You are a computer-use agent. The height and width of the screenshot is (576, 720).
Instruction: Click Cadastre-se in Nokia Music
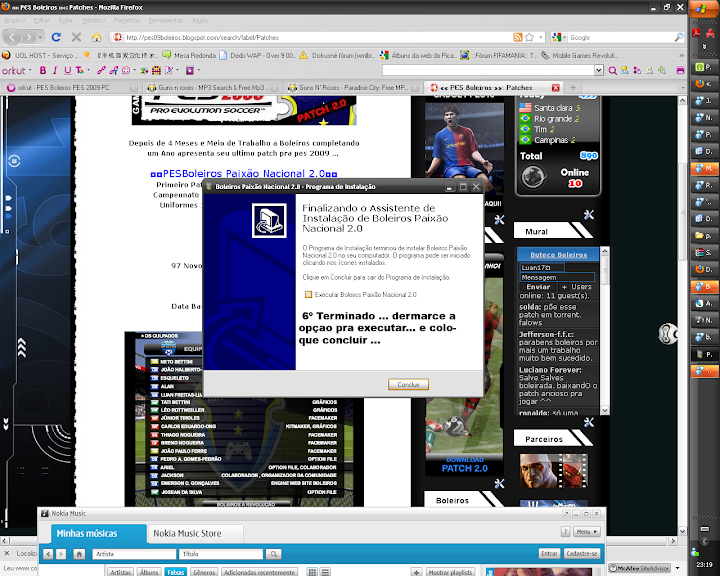582,554
